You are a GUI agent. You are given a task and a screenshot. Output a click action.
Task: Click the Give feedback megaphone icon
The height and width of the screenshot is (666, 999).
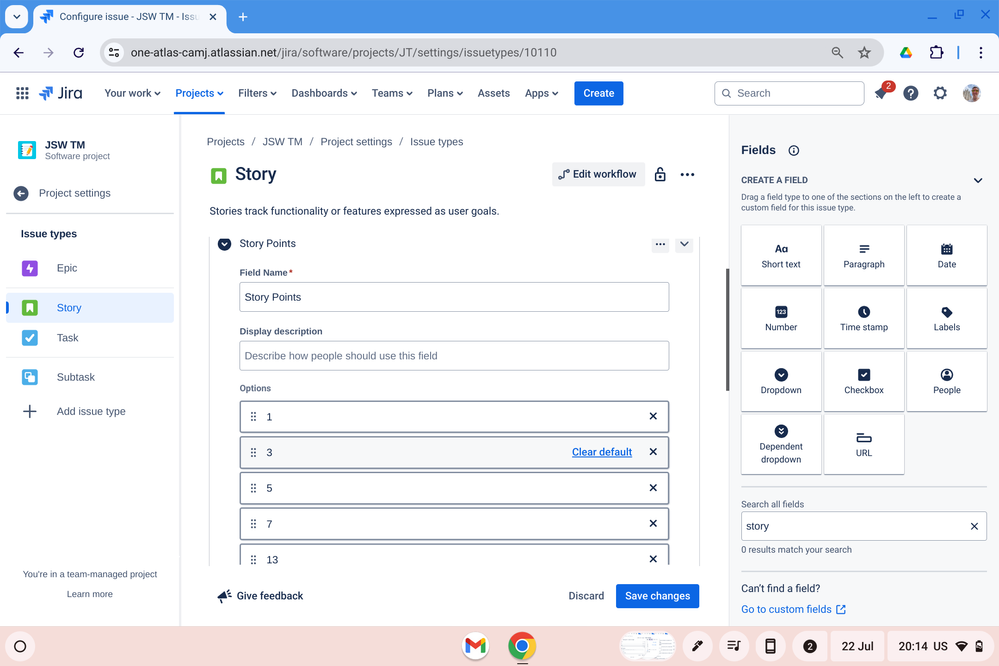point(224,595)
